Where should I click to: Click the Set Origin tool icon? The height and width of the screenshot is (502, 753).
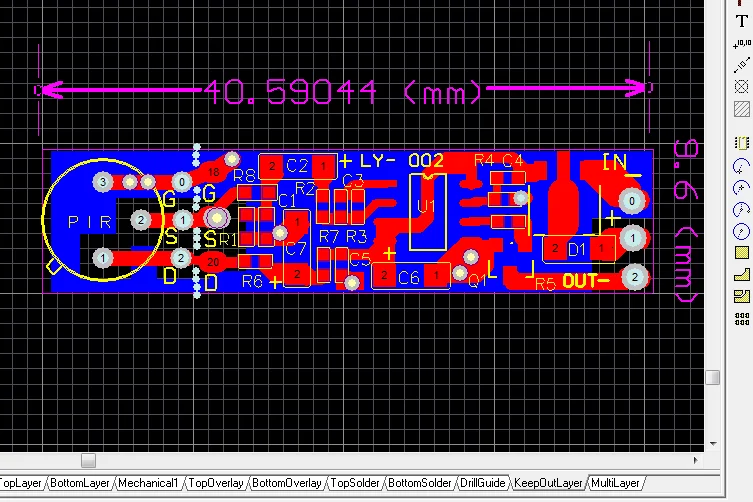pyautogui.click(x=741, y=87)
